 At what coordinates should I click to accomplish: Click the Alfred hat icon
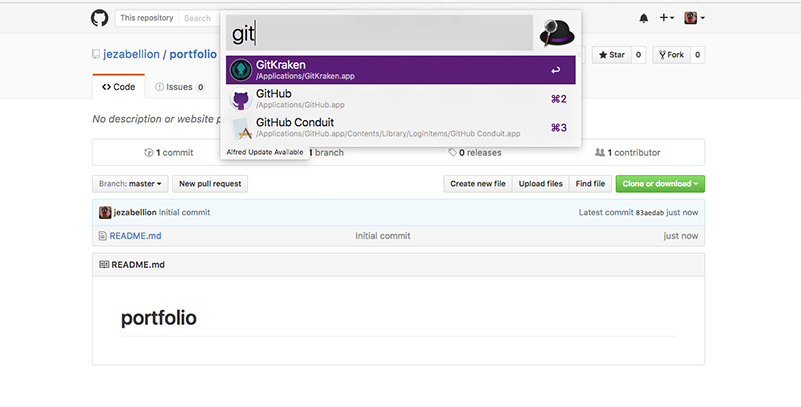pos(556,32)
